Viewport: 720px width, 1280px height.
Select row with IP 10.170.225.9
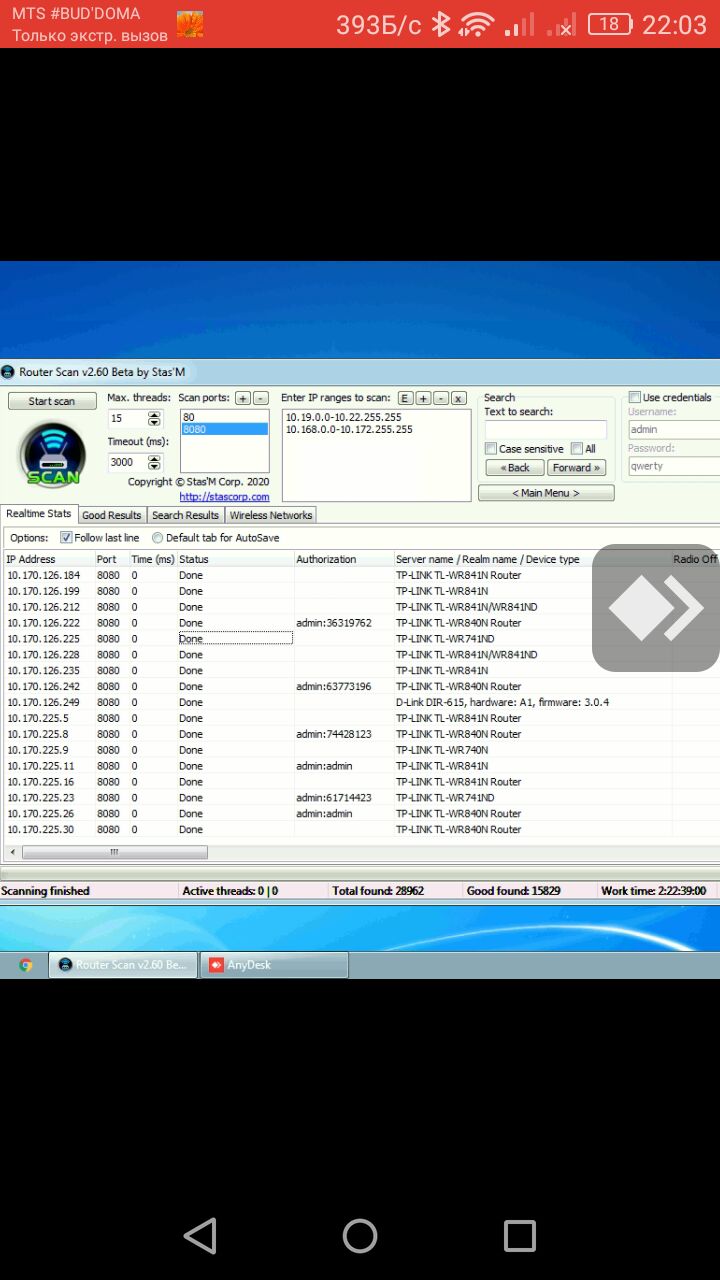tap(360, 750)
